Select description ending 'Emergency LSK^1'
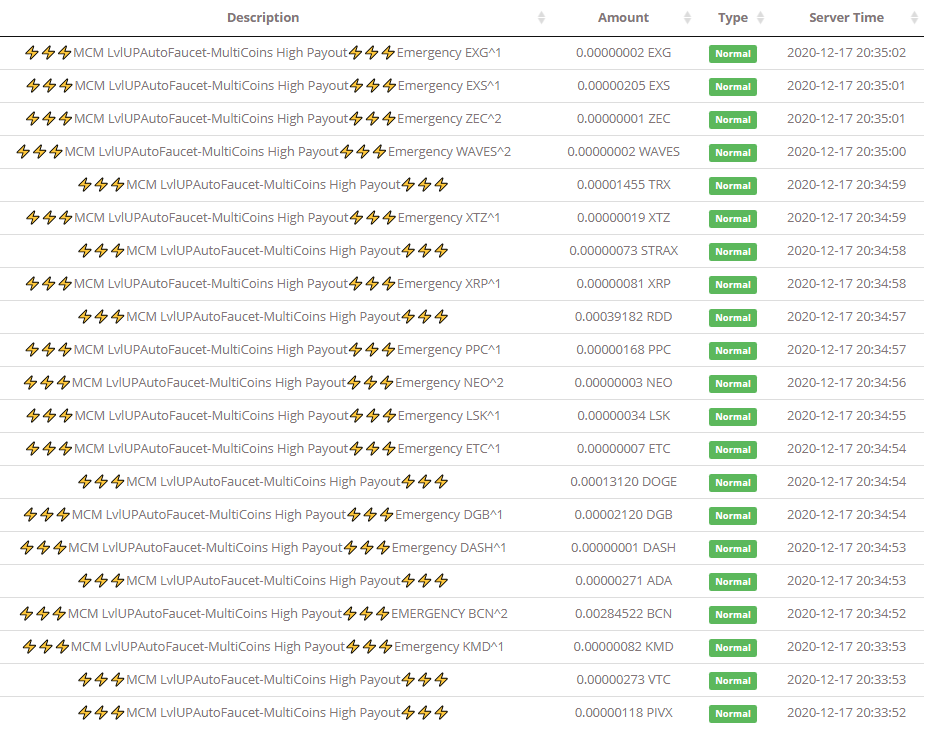Screen dimensions: 931x729 (x=263, y=416)
